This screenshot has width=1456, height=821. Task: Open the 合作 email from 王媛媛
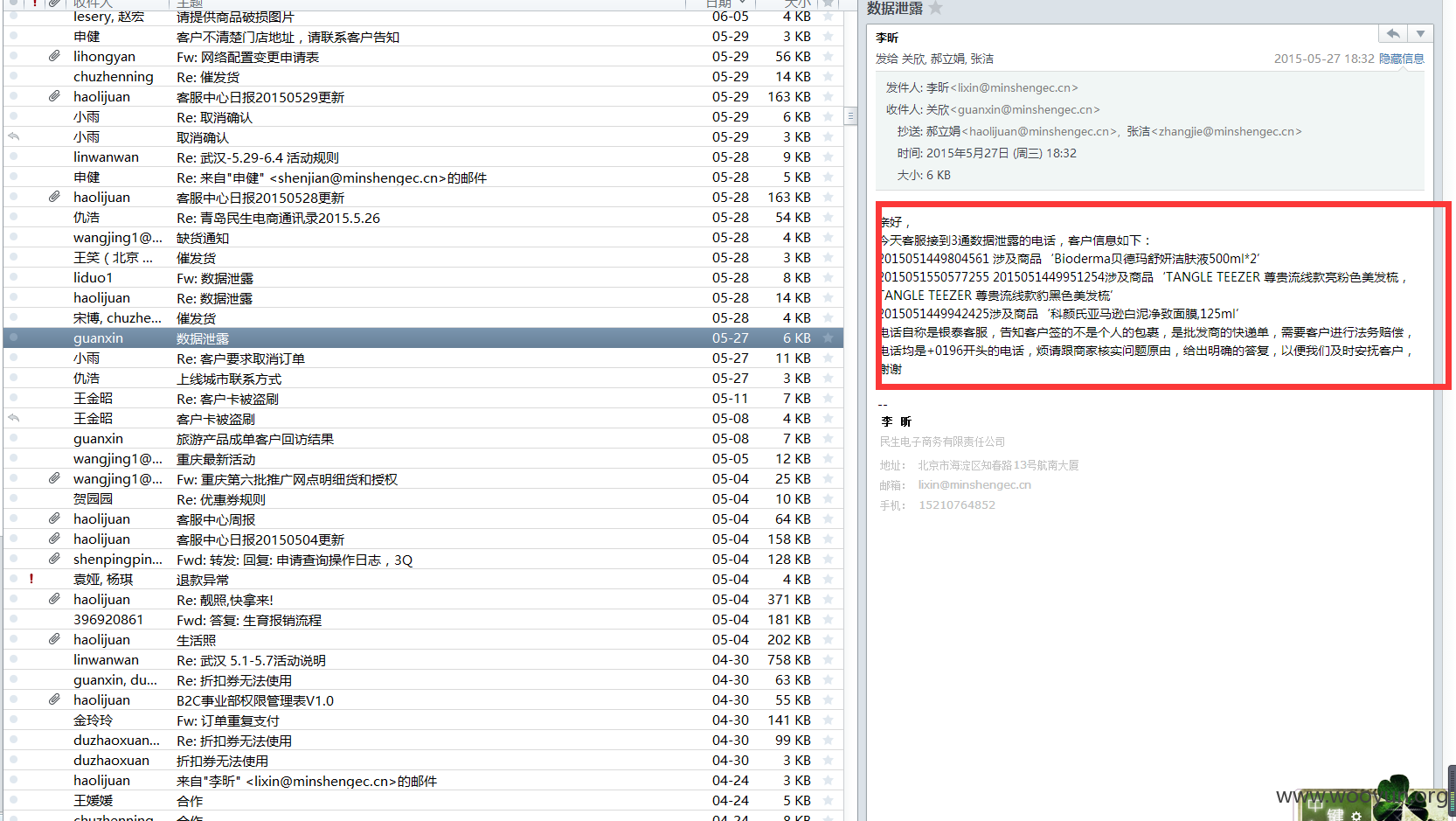[423, 801]
